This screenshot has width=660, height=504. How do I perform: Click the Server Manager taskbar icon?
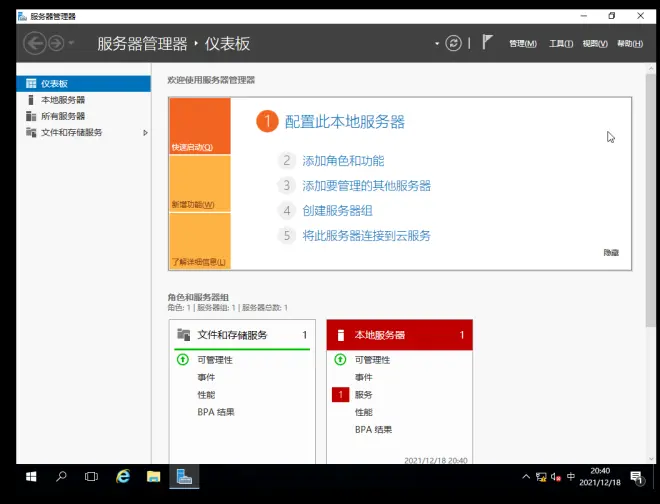pyautogui.click(x=184, y=477)
